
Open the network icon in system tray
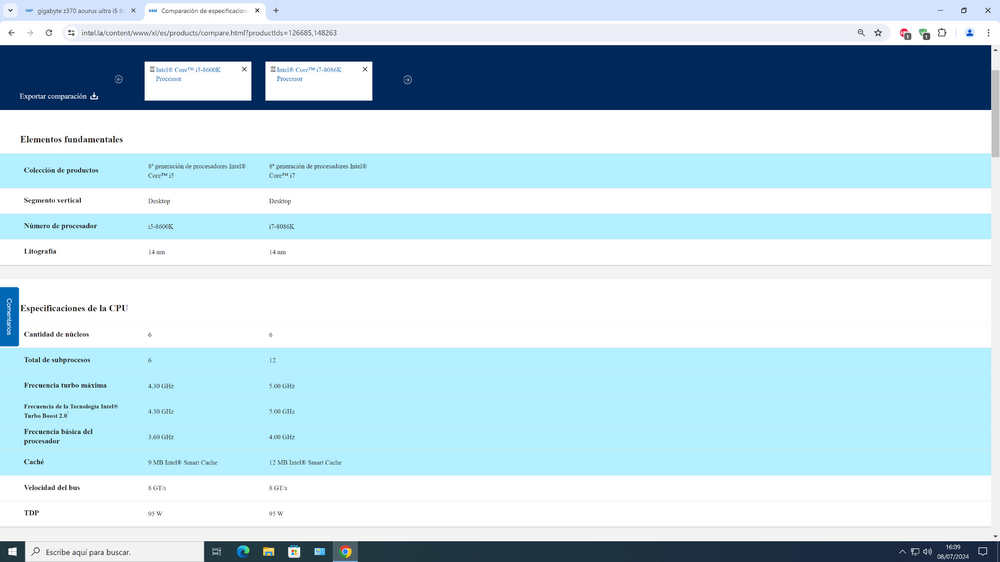[915, 552]
